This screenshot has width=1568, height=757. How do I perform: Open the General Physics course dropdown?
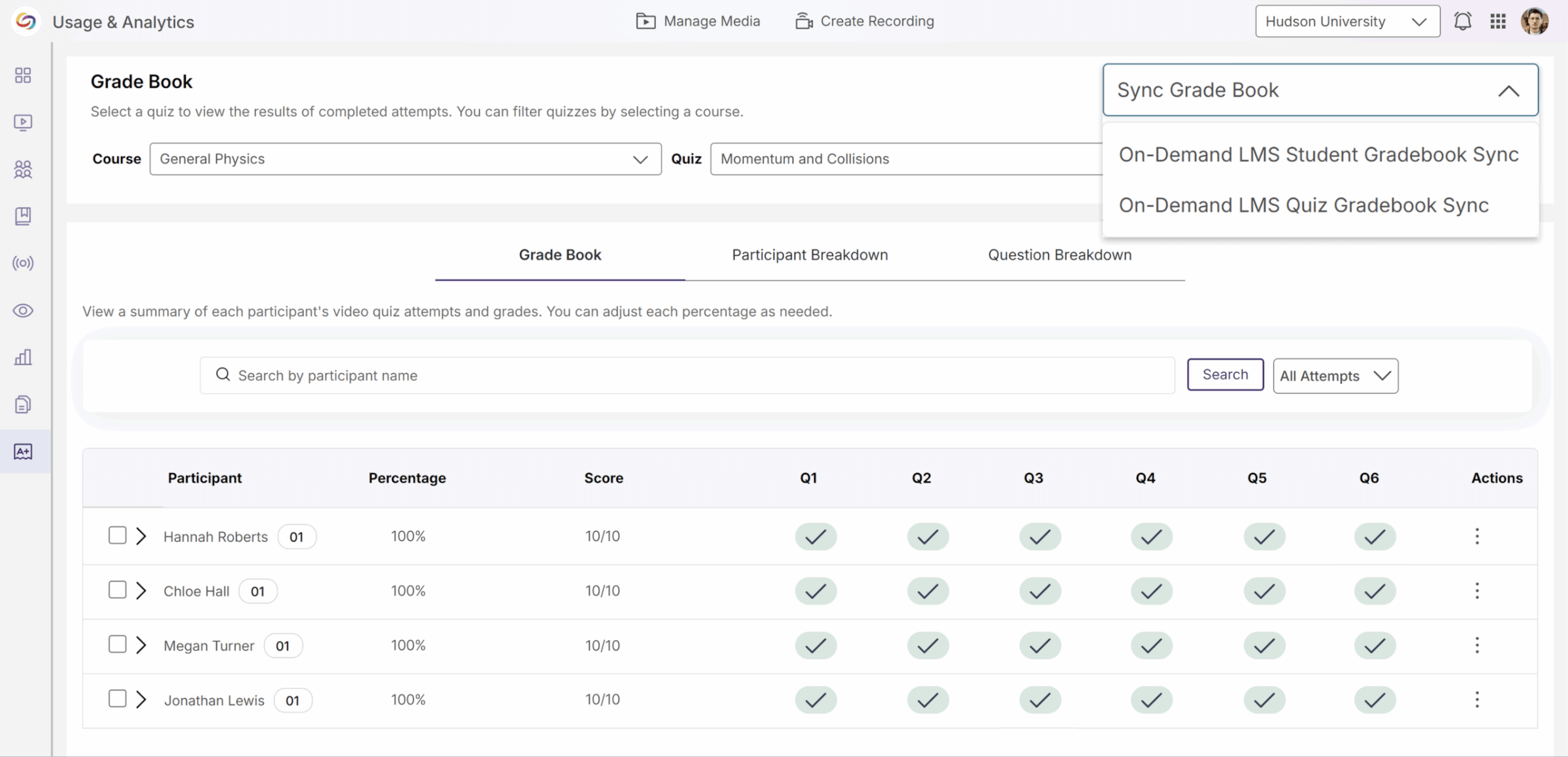pos(405,159)
